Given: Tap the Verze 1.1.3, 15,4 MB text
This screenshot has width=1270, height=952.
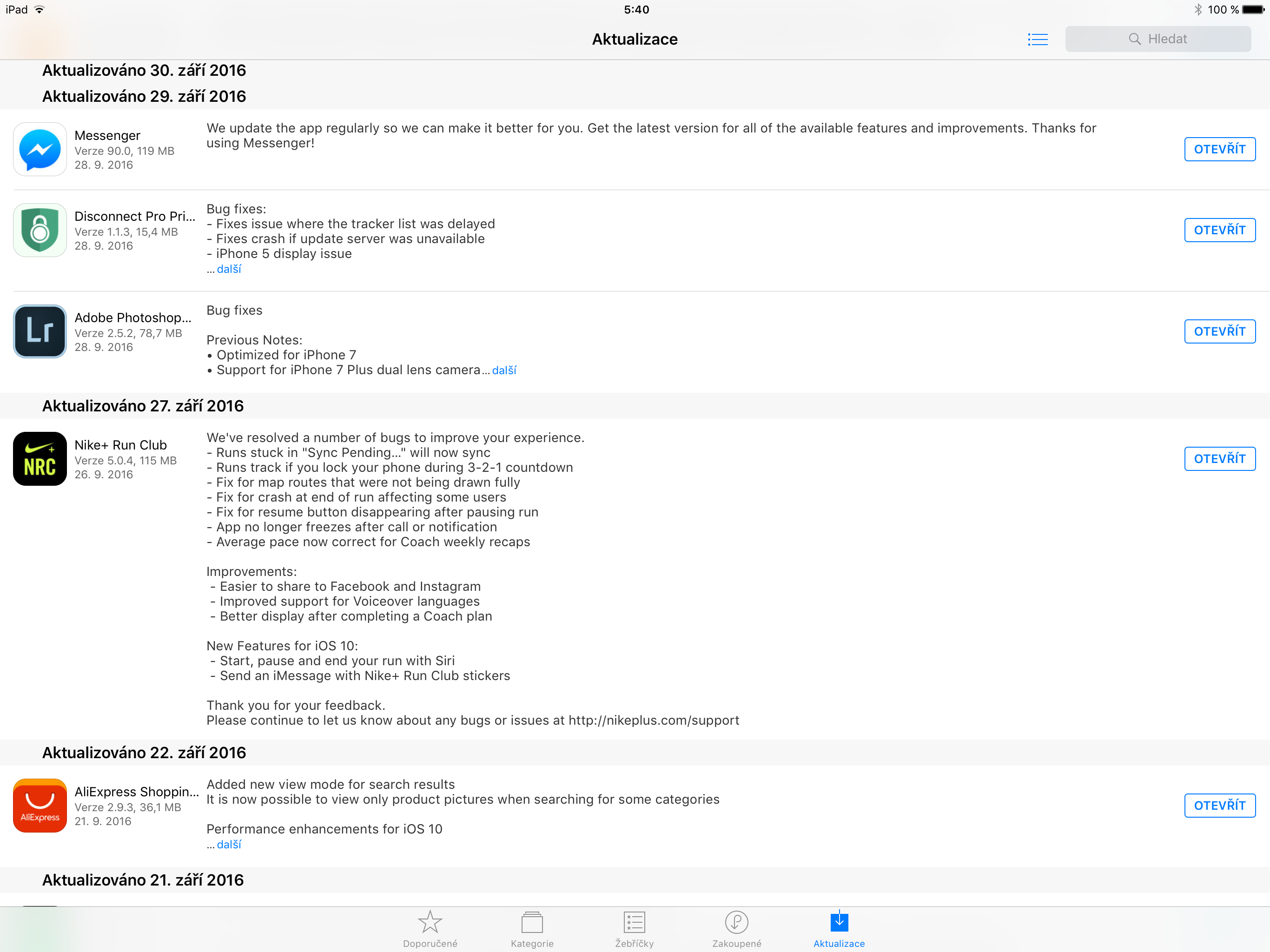Looking at the screenshot, I should 126,232.
